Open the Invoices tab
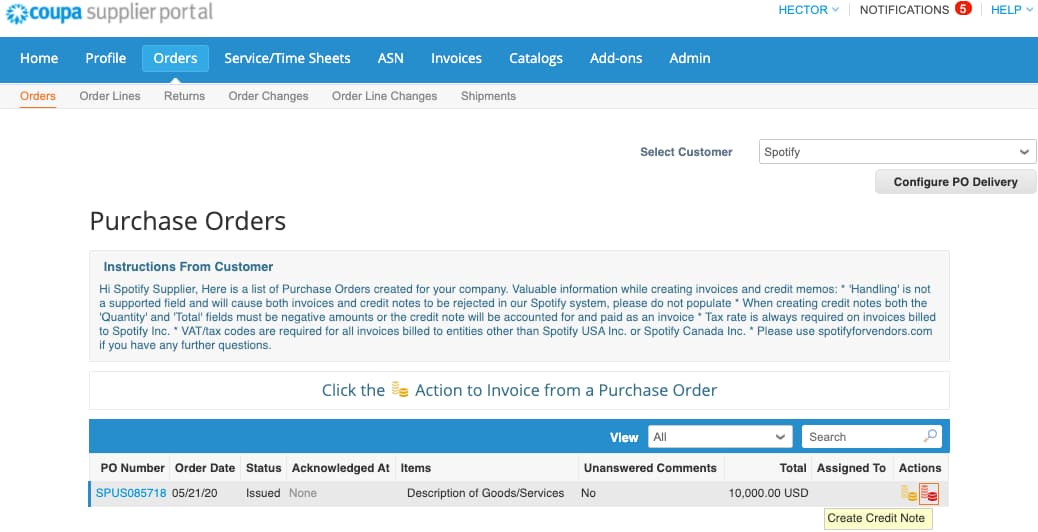The width and height of the screenshot is (1038, 532). tap(456, 58)
